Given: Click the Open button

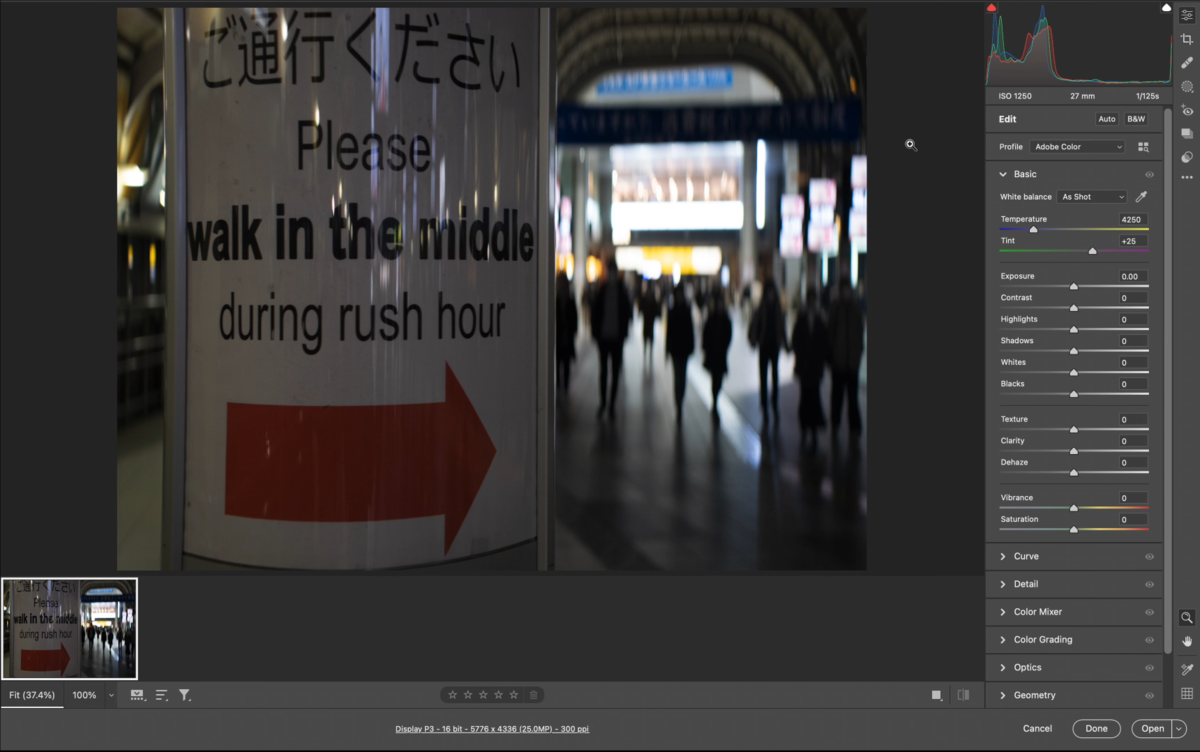Looking at the screenshot, I should click(x=1152, y=729).
